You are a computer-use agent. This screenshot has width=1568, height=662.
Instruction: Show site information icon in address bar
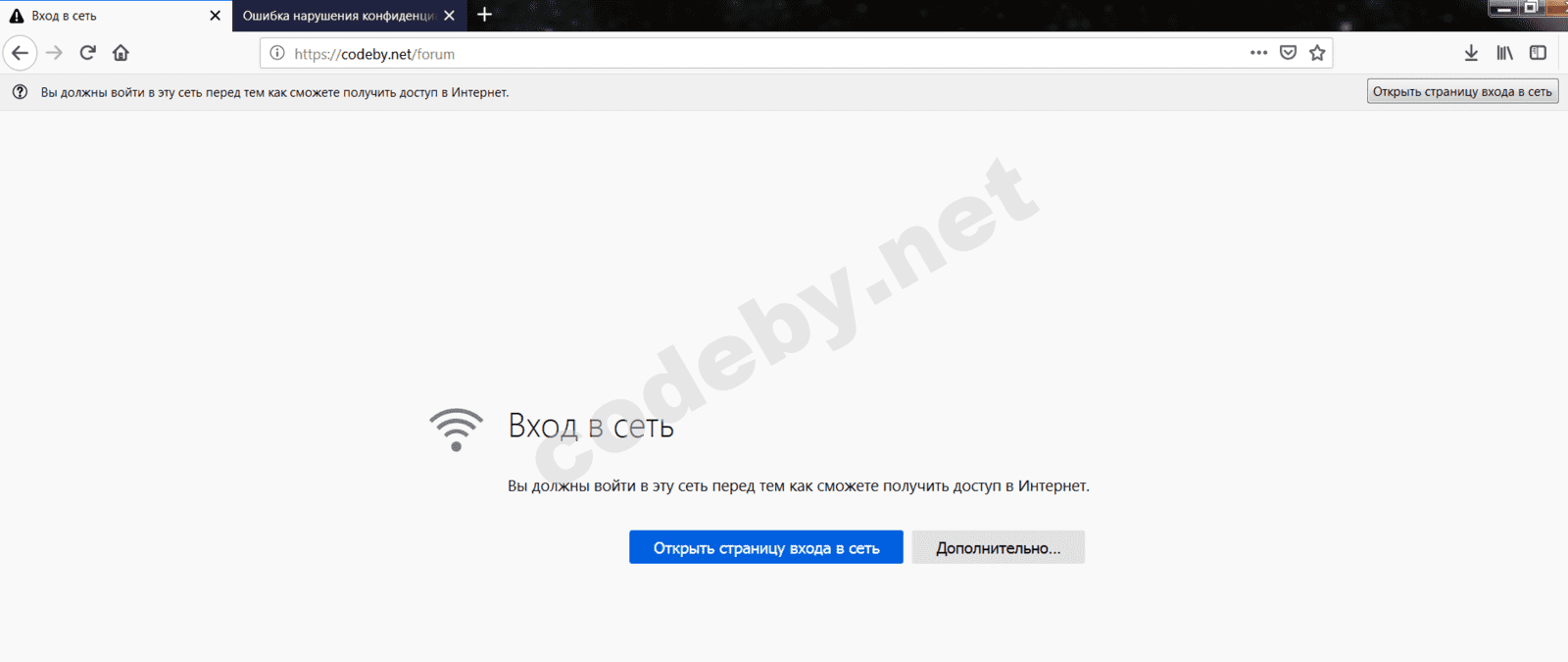[277, 53]
